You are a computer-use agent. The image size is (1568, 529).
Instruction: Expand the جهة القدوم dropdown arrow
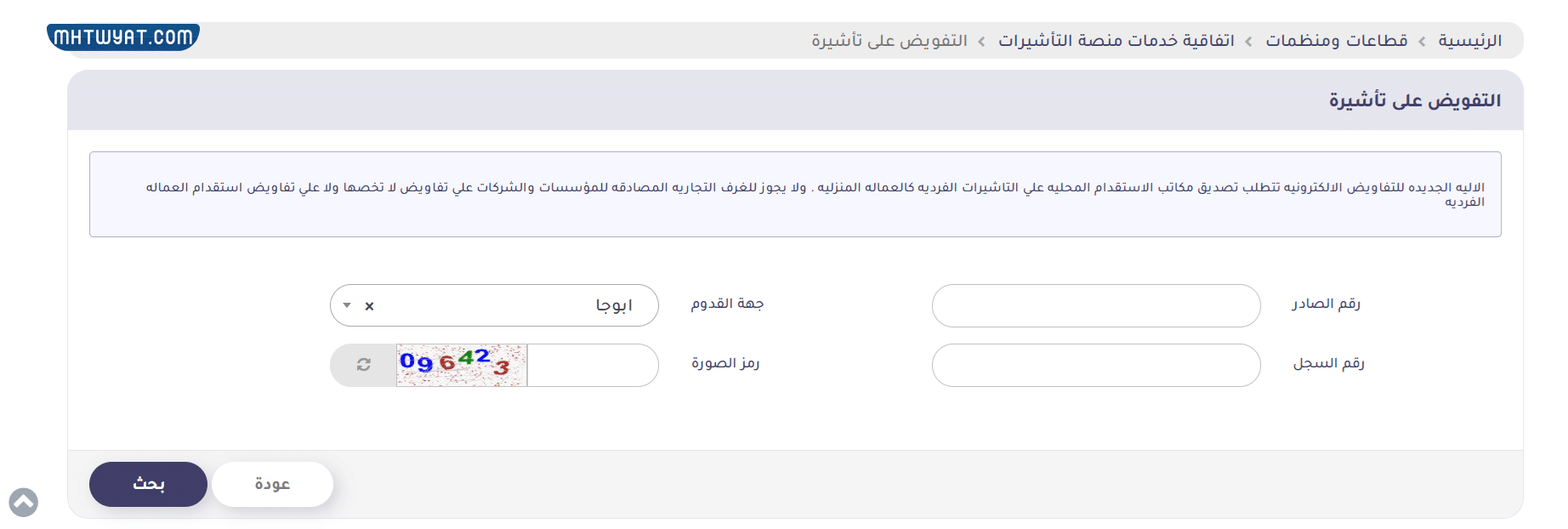[347, 305]
